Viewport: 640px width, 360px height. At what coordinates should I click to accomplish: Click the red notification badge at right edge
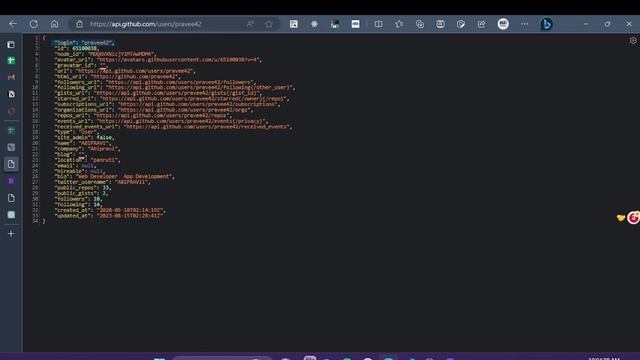(x=633, y=218)
